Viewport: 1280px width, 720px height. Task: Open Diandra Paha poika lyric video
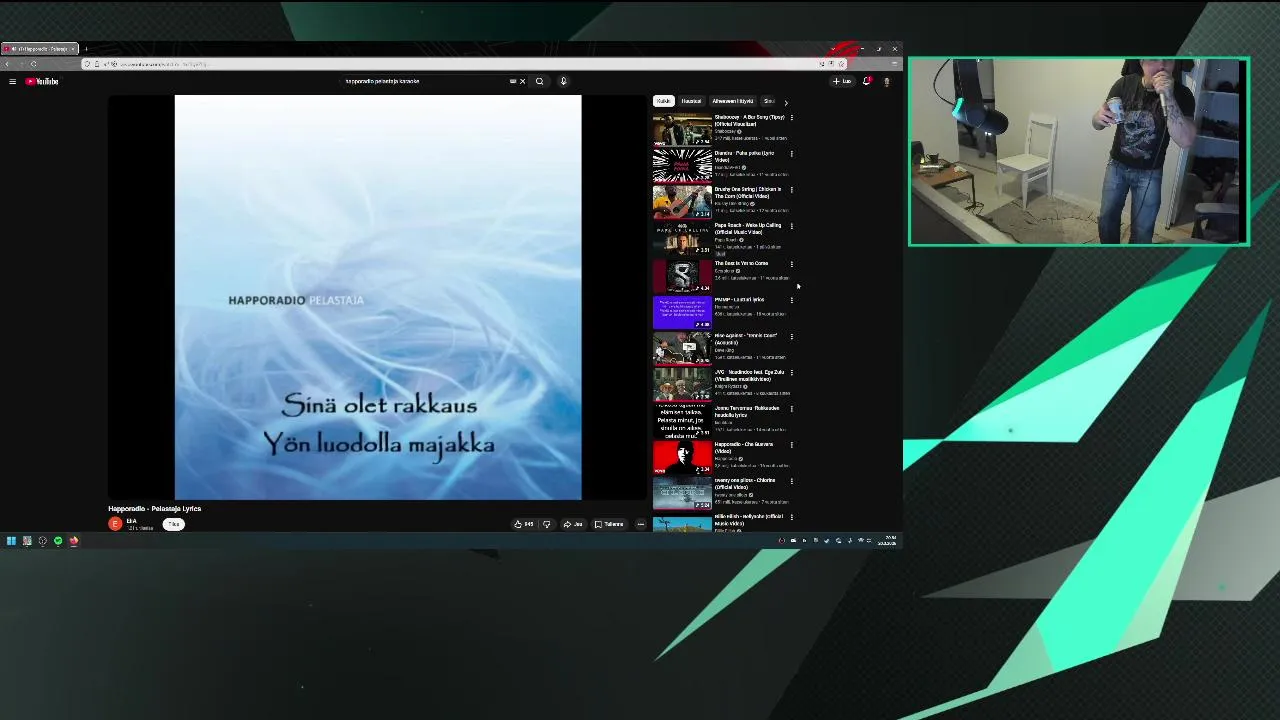[682, 165]
